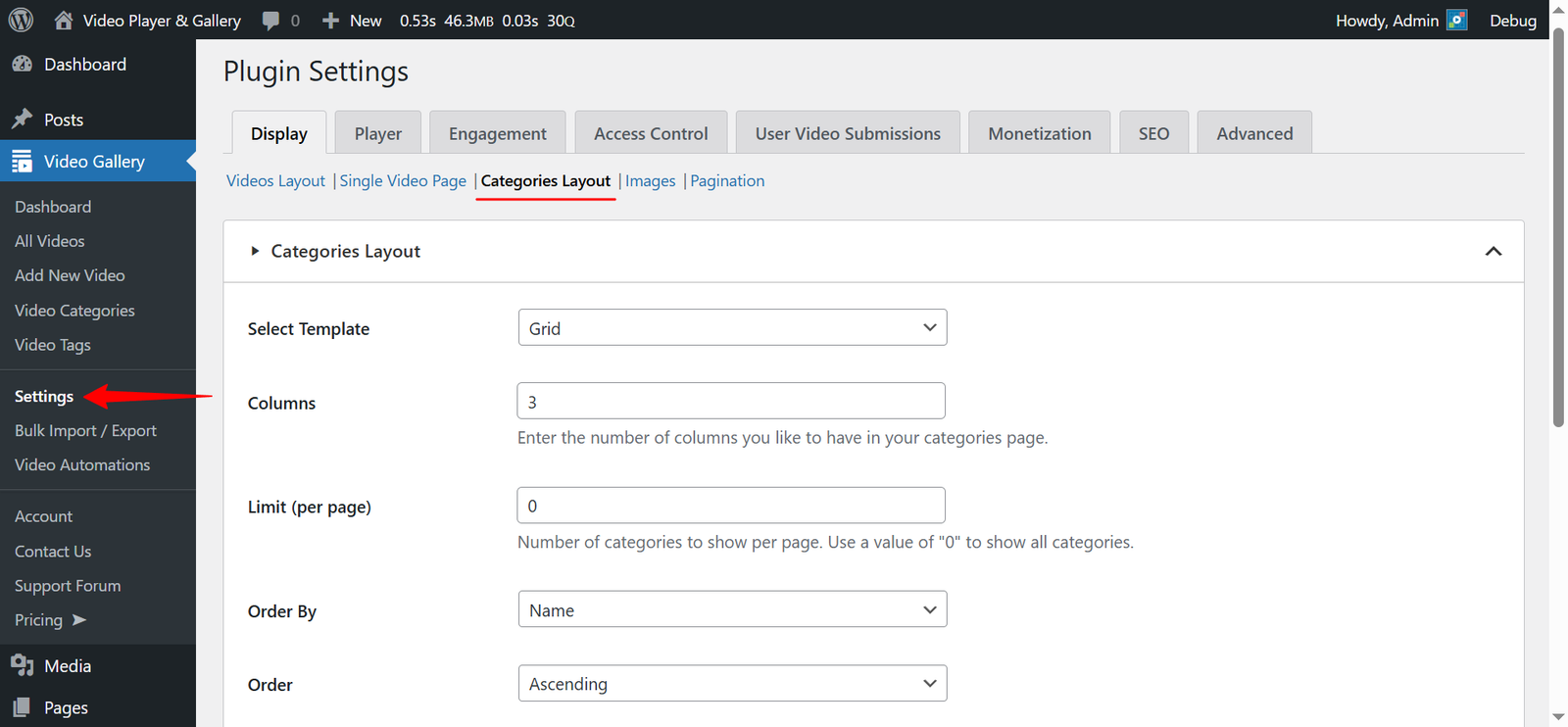Image resolution: width=1568 pixels, height=727 pixels.
Task: Open Video Tags in sidebar
Action: (53, 345)
